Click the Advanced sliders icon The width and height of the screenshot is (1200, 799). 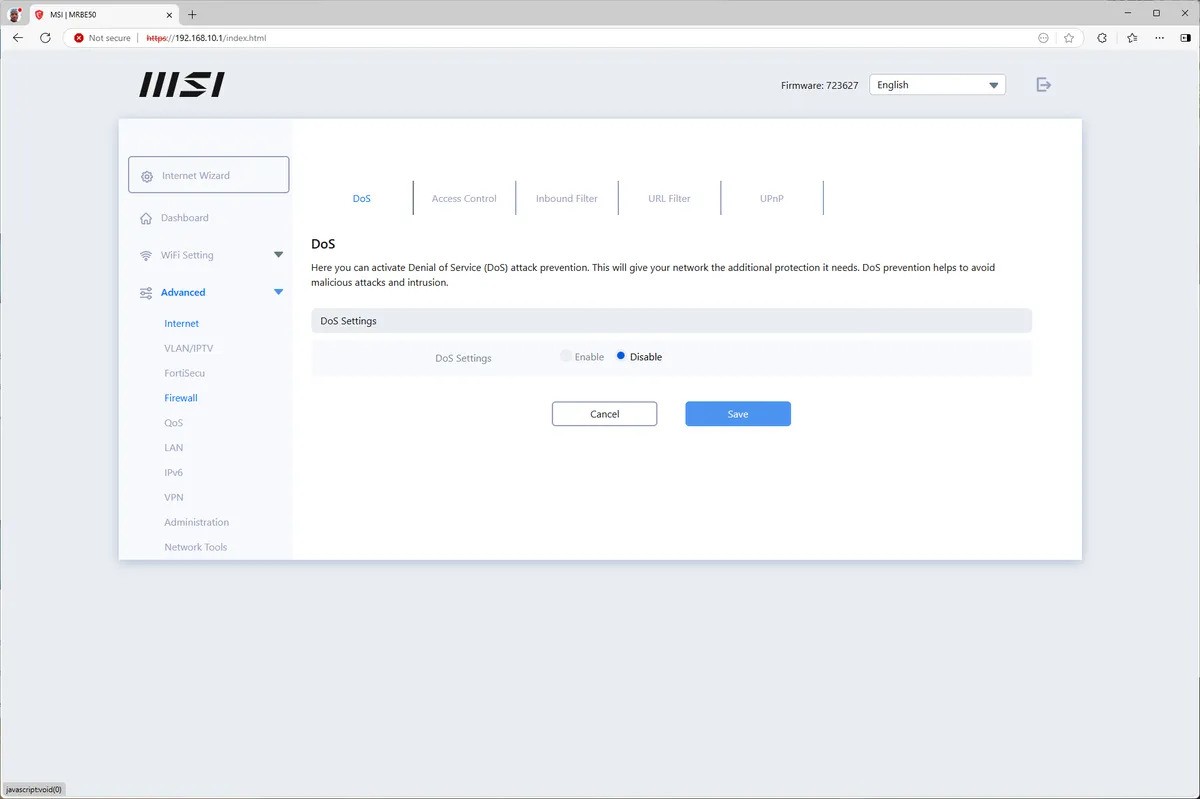click(146, 293)
